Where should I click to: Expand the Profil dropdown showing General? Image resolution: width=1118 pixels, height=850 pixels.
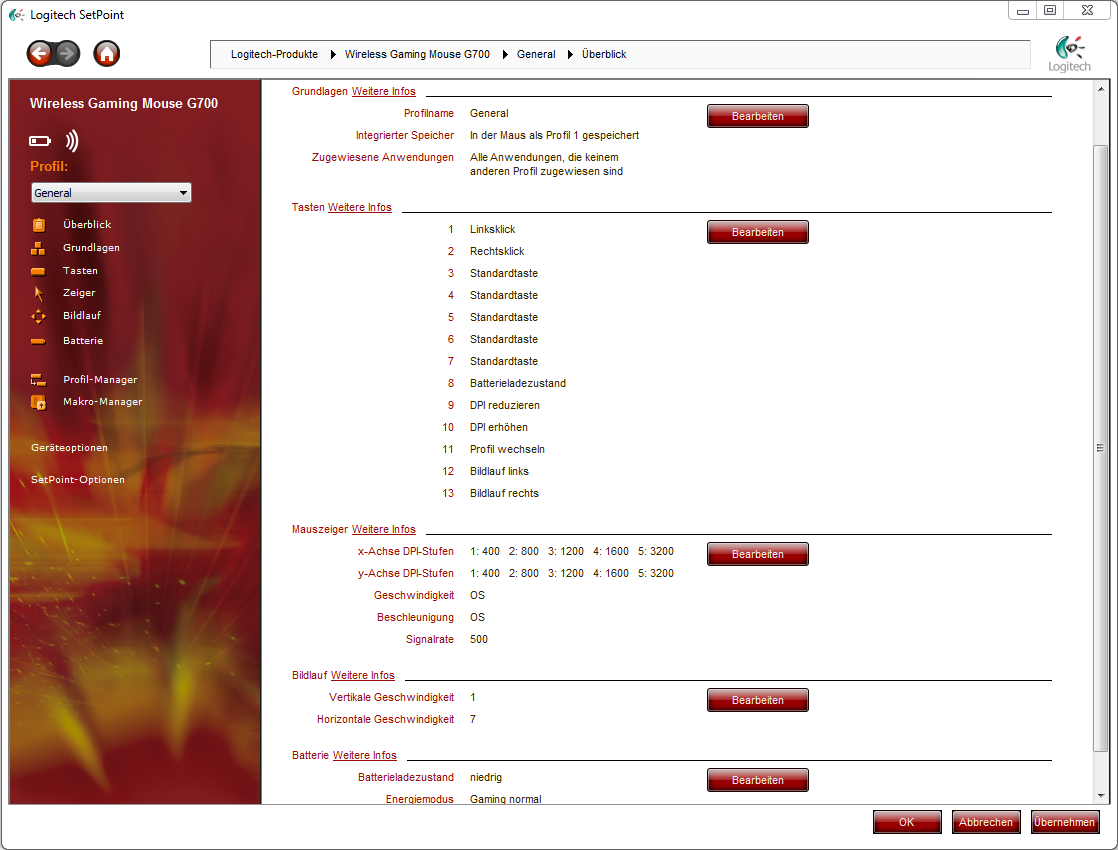coord(111,193)
